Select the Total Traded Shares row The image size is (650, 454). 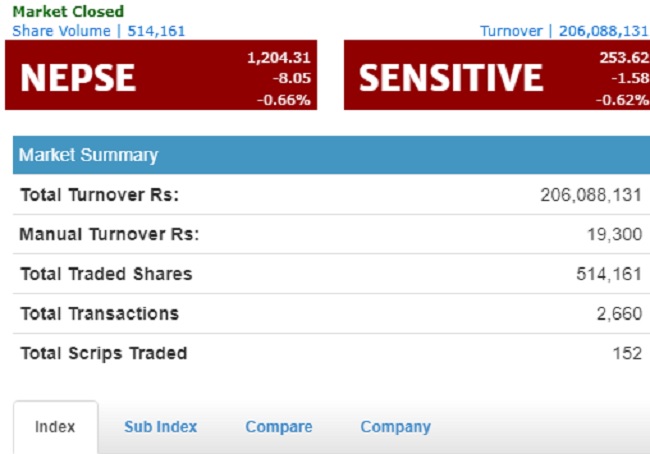coord(331,274)
